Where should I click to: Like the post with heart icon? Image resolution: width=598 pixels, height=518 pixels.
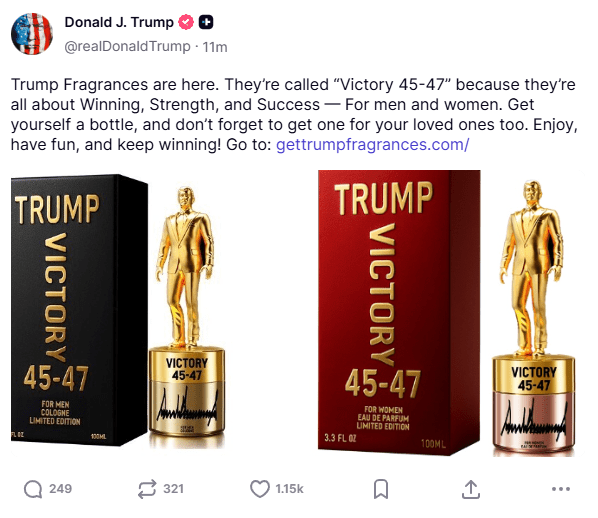(x=260, y=489)
